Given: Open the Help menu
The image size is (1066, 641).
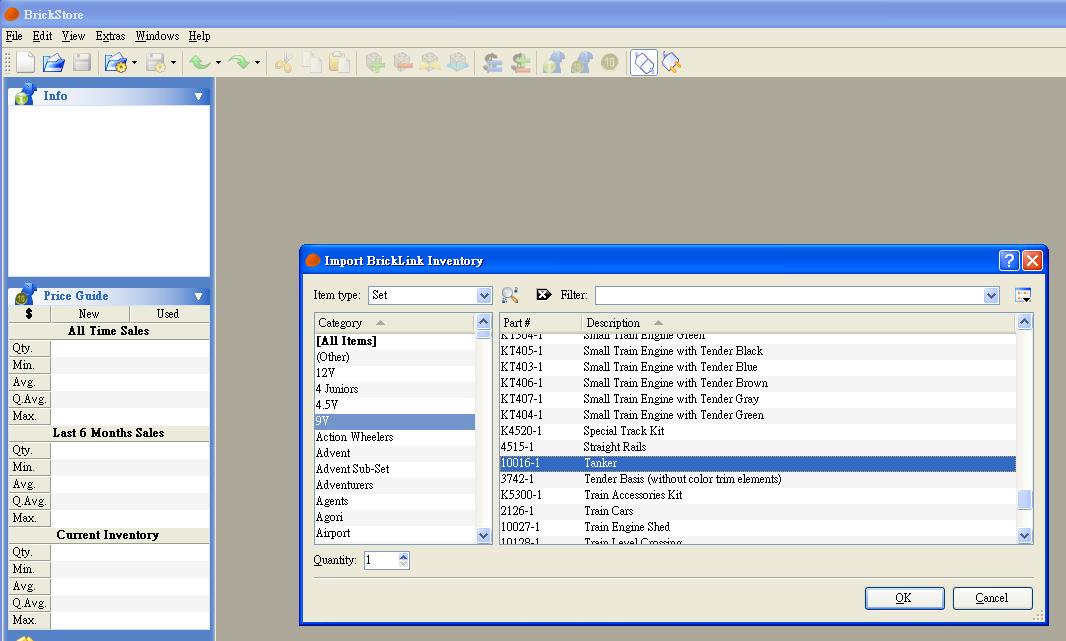Looking at the screenshot, I should pyautogui.click(x=199, y=36).
